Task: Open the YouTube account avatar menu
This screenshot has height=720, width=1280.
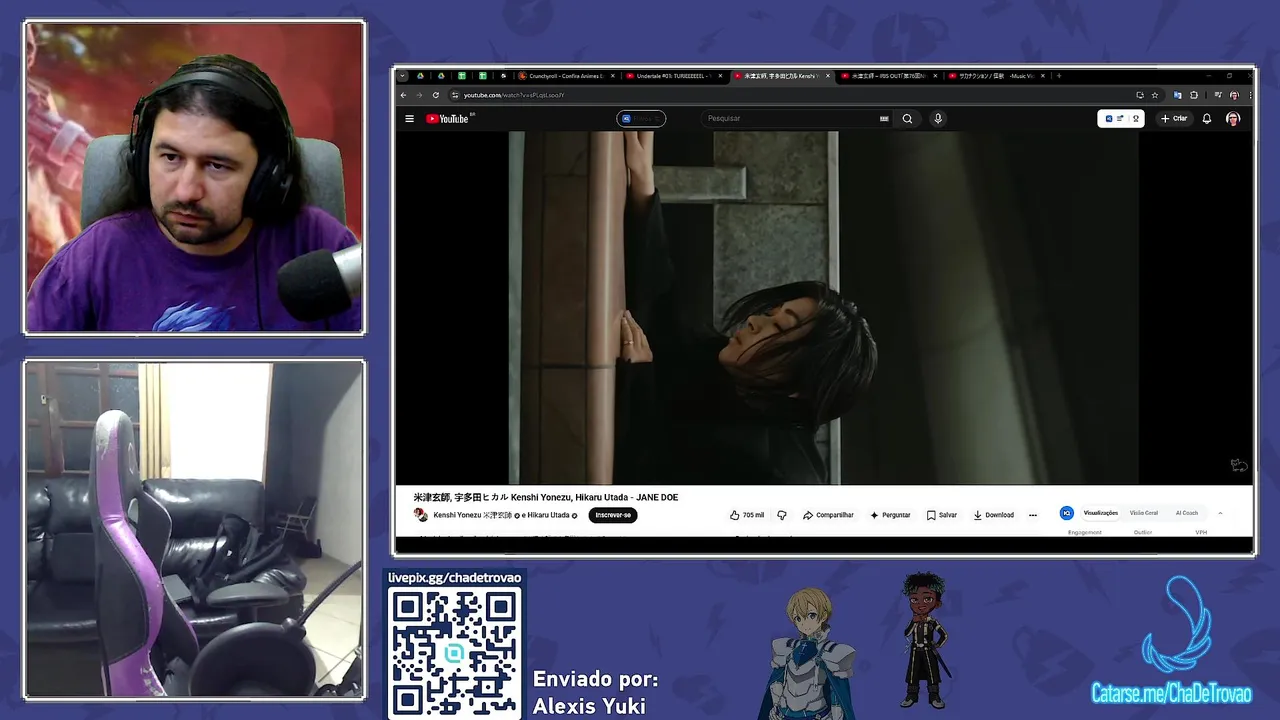Action: (x=1233, y=118)
